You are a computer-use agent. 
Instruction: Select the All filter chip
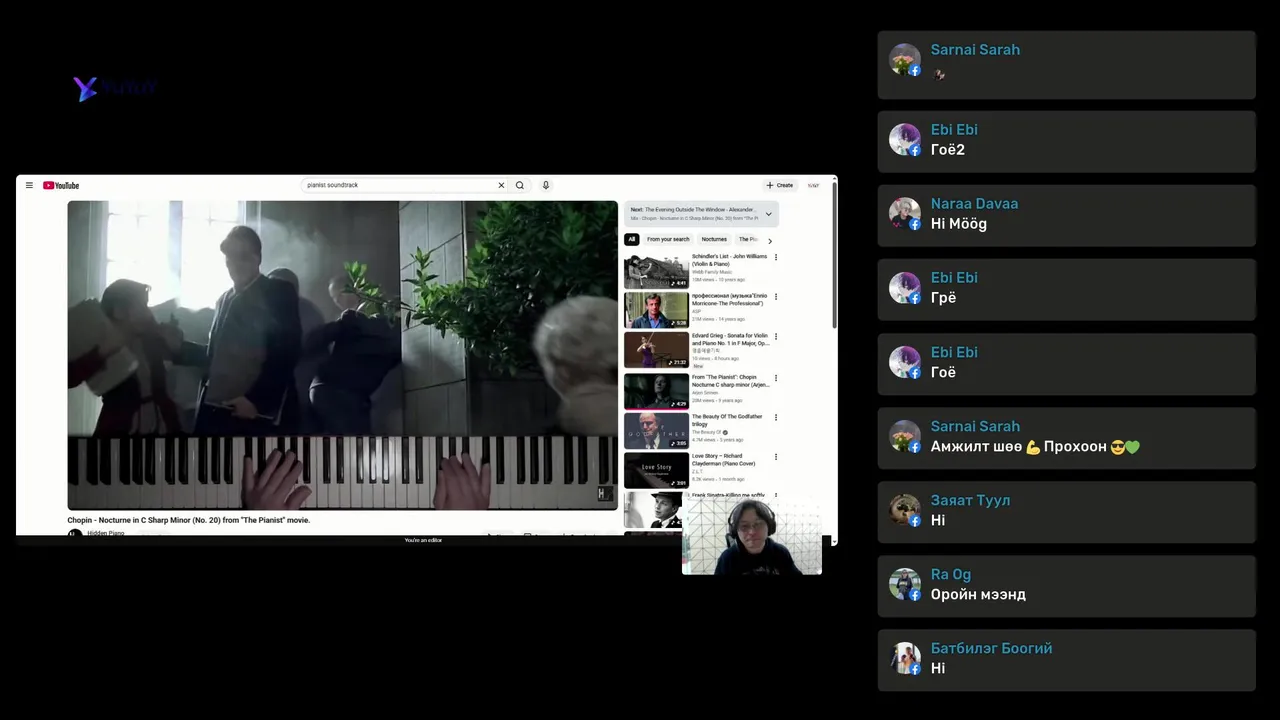tap(631, 239)
